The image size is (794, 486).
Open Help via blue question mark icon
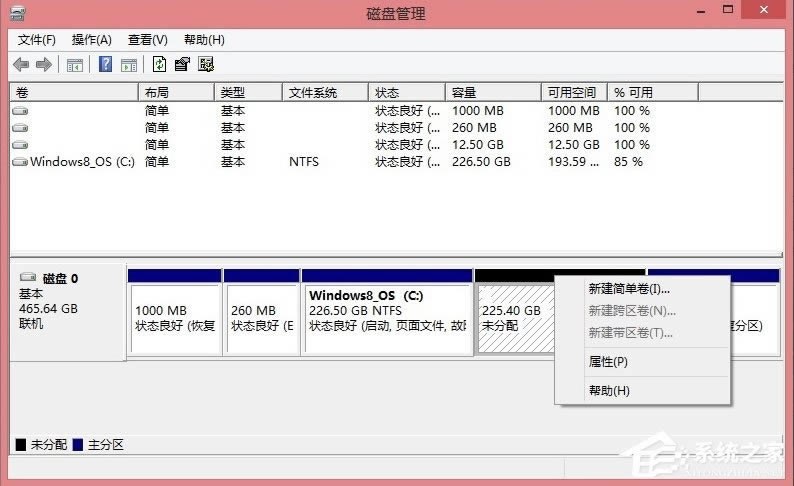(x=105, y=64)
